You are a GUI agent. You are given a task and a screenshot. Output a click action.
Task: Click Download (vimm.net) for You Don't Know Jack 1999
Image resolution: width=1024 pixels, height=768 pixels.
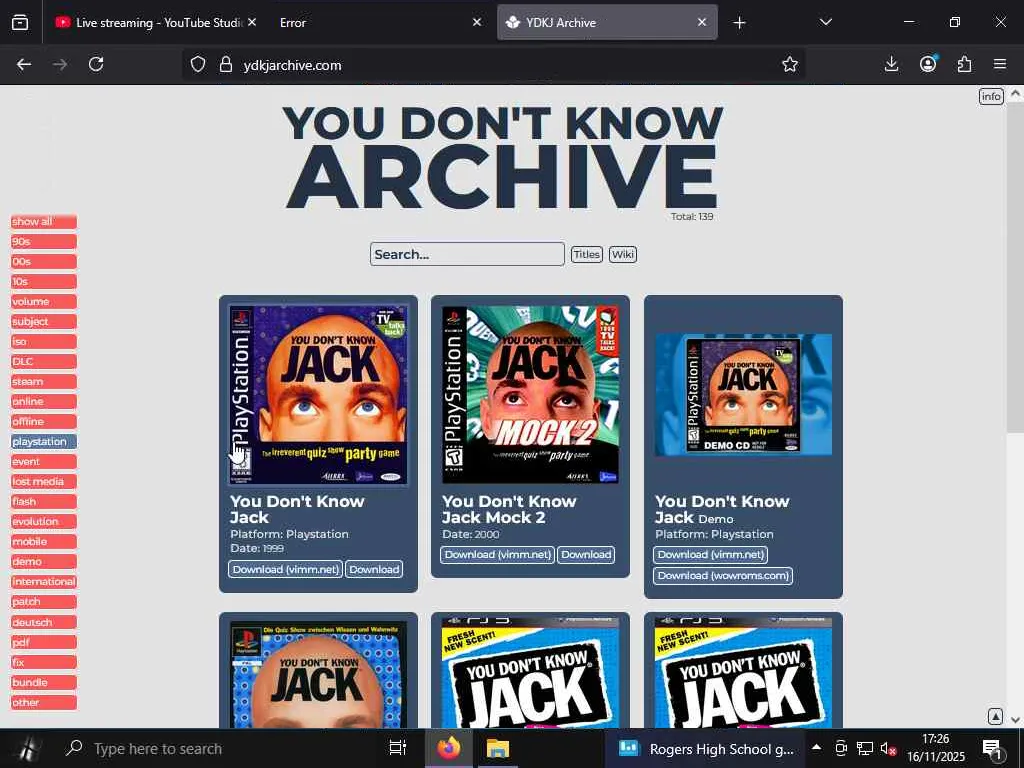(x=286, y=569)
